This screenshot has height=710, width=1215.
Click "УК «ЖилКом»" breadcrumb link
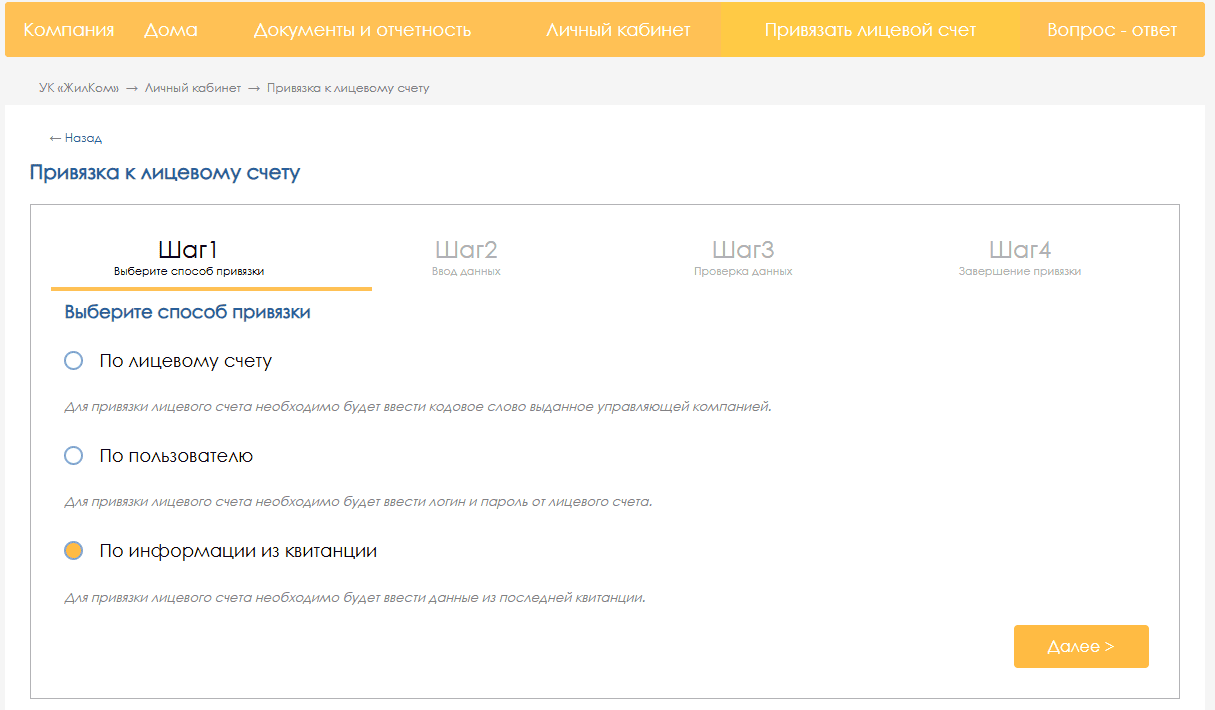coord(79,88)
